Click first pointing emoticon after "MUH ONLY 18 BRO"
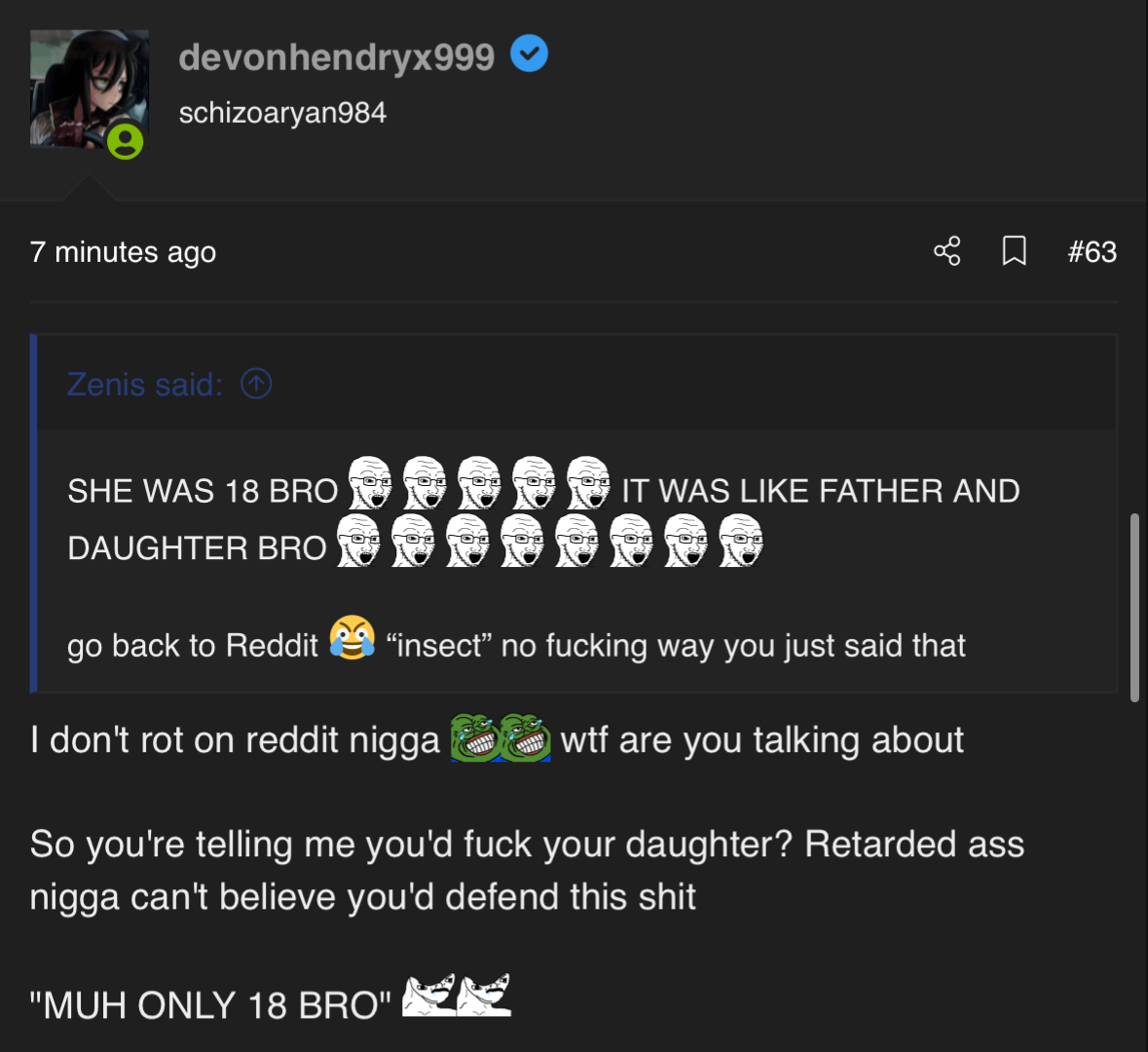Screen dimensions: 1148x1052 coord(429,995)
